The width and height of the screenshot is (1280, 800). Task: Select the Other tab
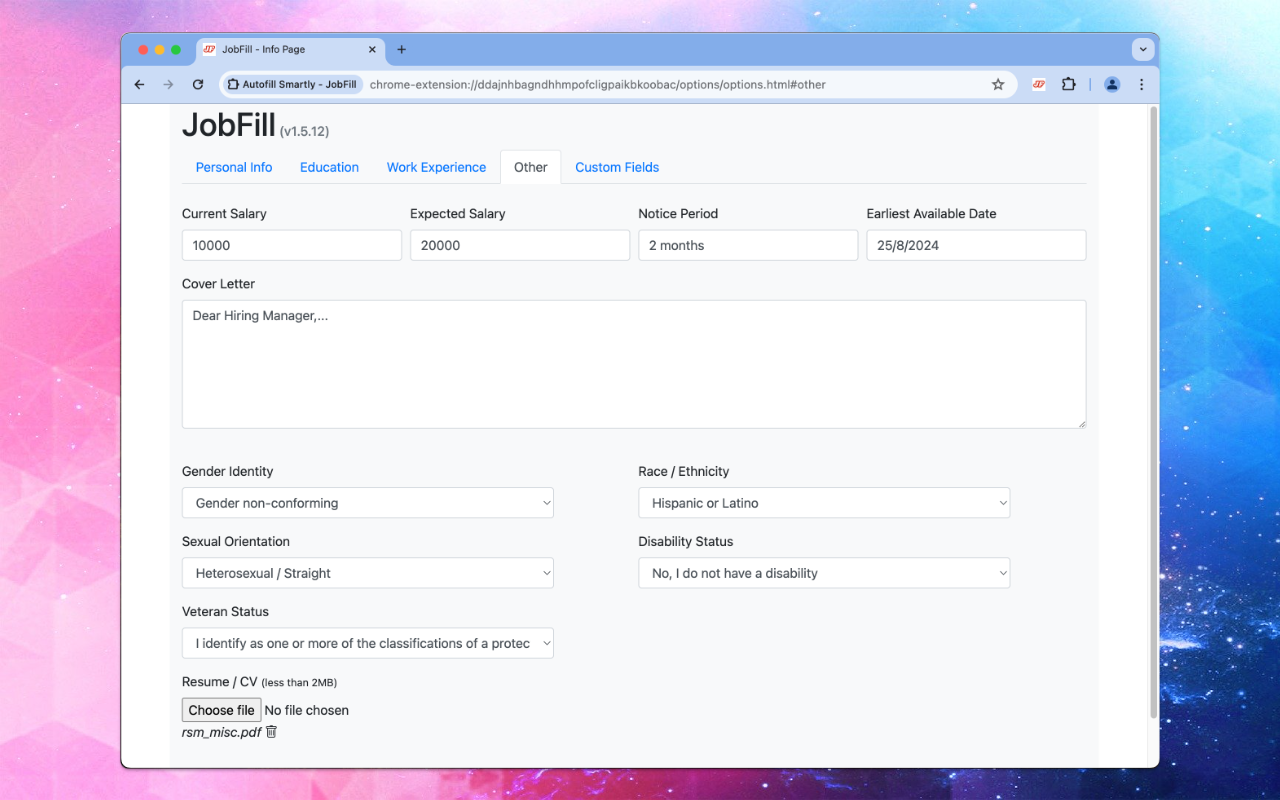[531, 167]
